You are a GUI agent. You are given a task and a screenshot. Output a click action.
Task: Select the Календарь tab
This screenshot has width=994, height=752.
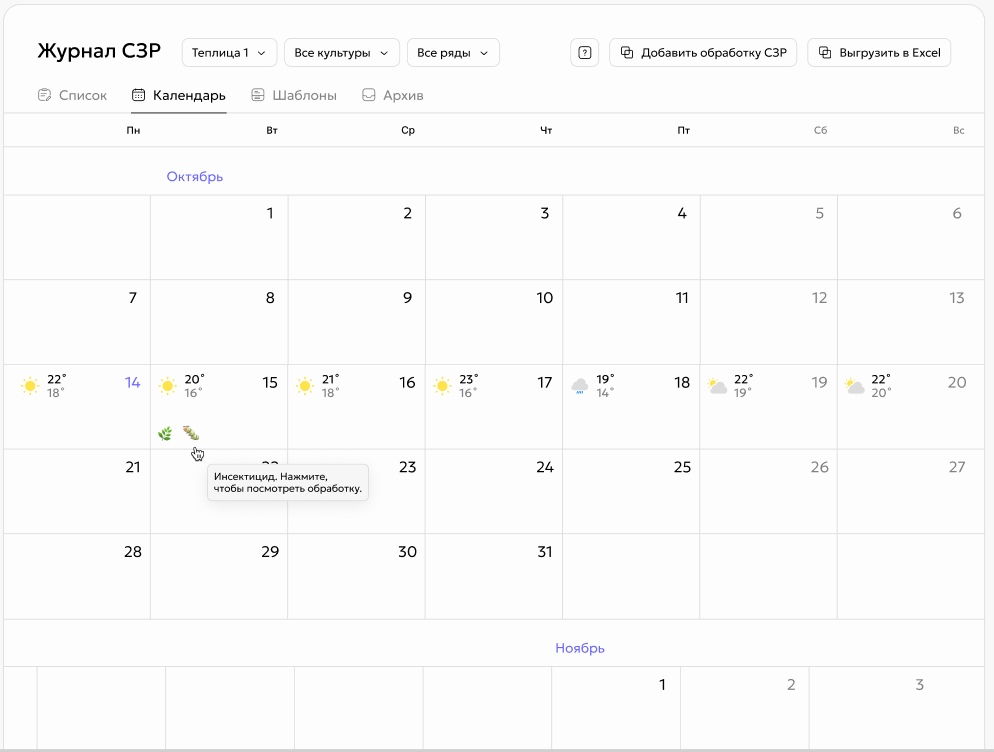pos(179,95)
